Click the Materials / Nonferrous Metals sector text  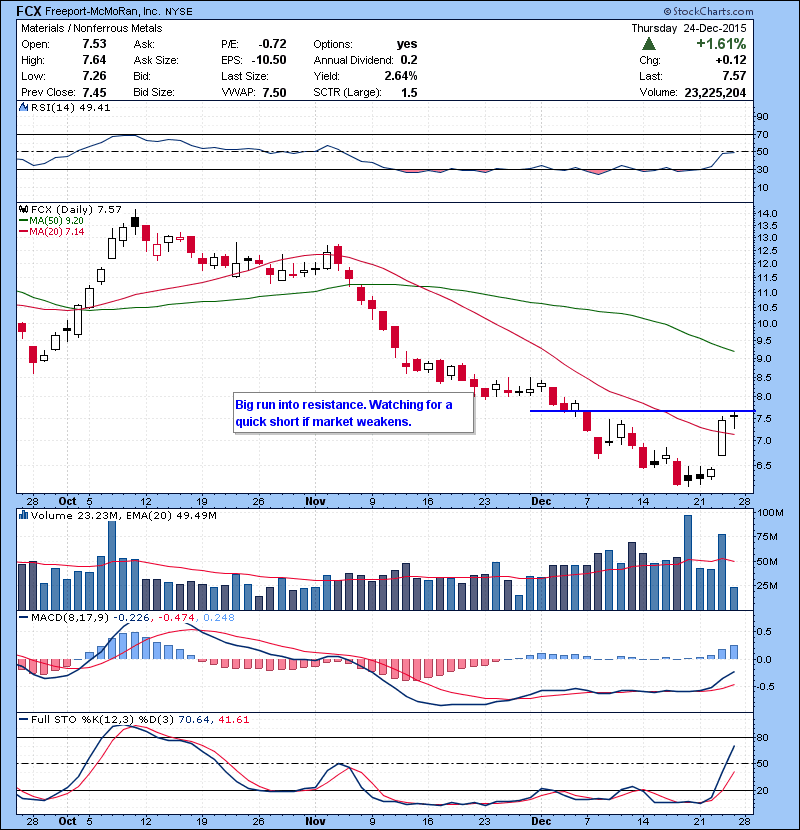[x=92, y=28]
